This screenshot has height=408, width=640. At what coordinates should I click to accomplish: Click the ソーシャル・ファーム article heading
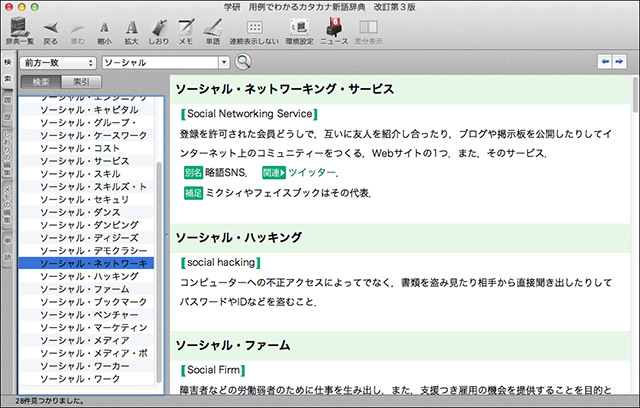tap(233, 346)
